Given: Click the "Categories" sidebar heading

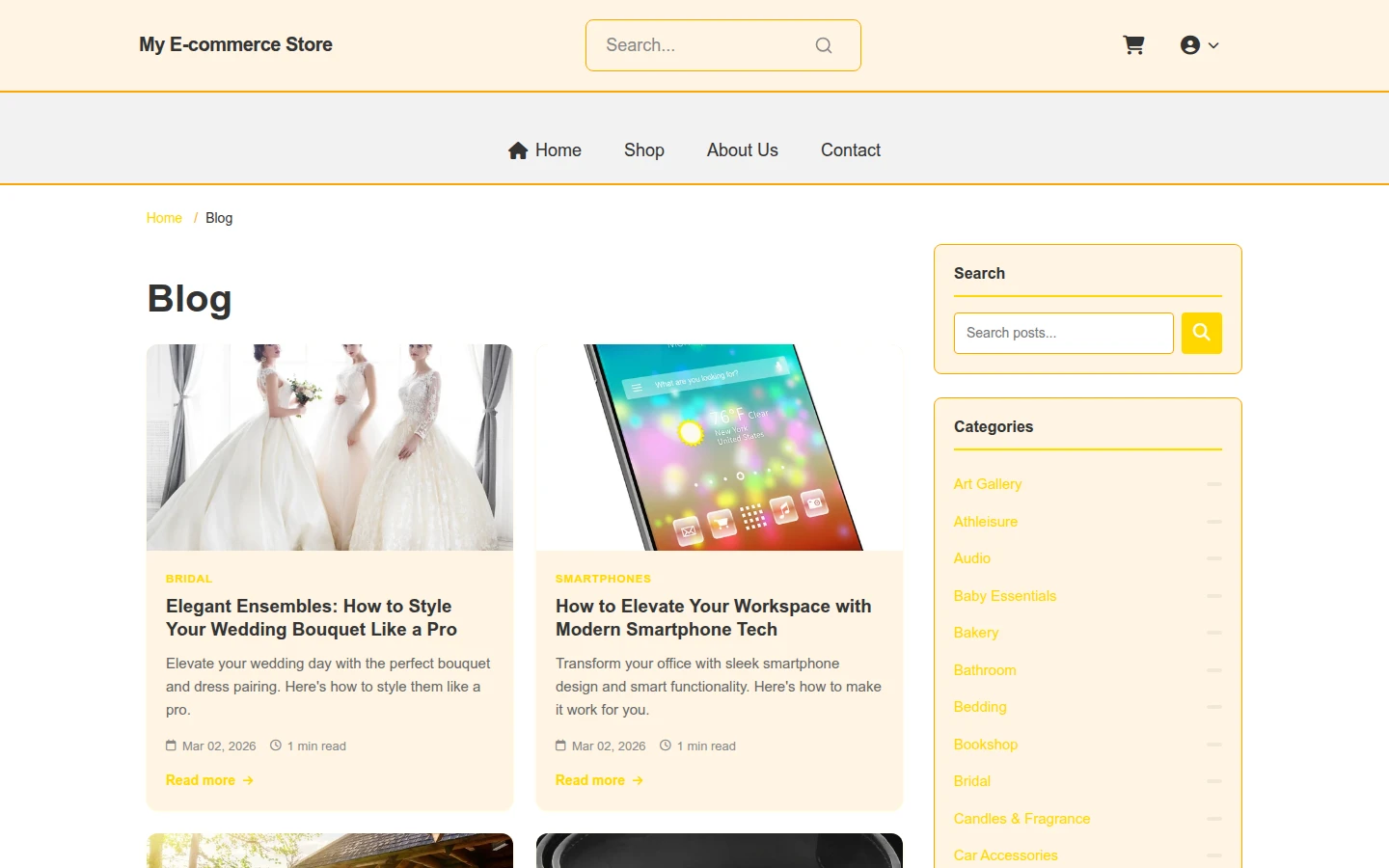Looking at the screenshot, I should 994,427.
